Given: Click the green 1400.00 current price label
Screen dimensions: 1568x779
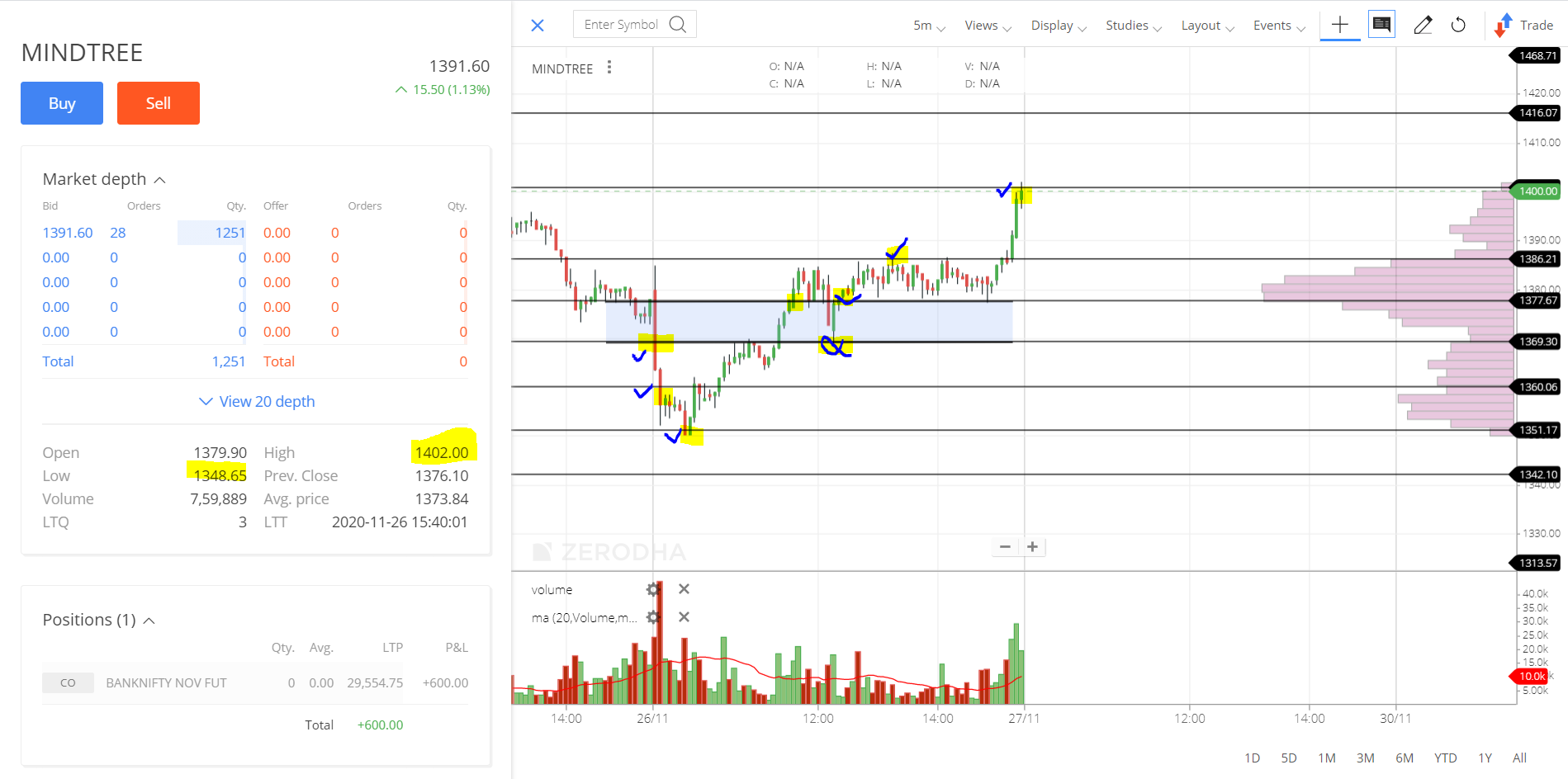Looking at the screenshot, I should click(1537, 191).
